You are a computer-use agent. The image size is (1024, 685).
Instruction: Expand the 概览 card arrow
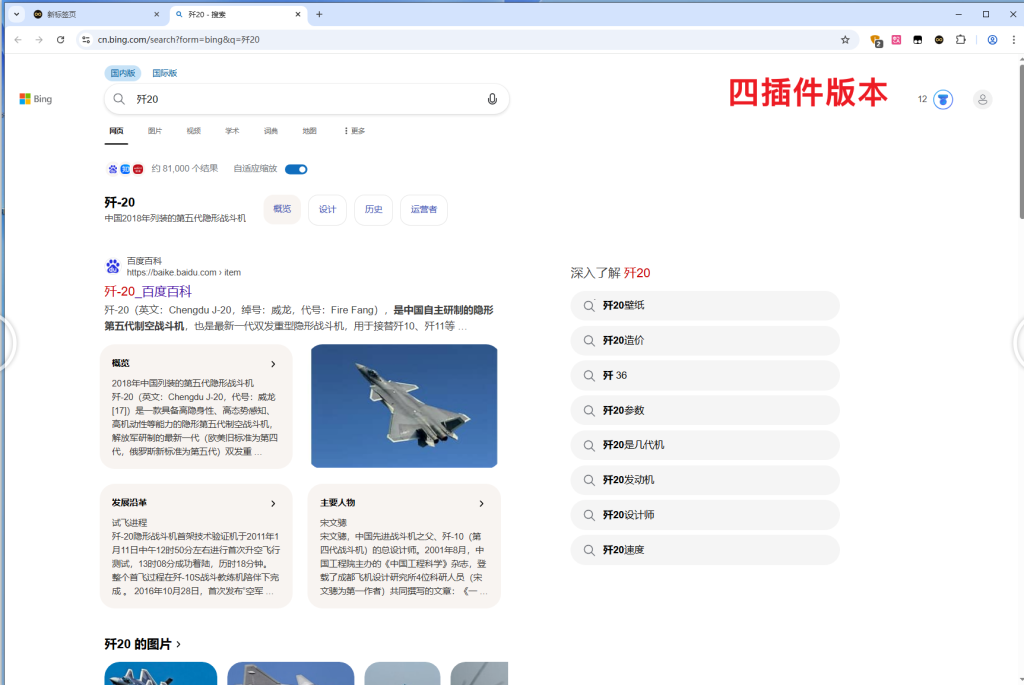tap(273, 364)
